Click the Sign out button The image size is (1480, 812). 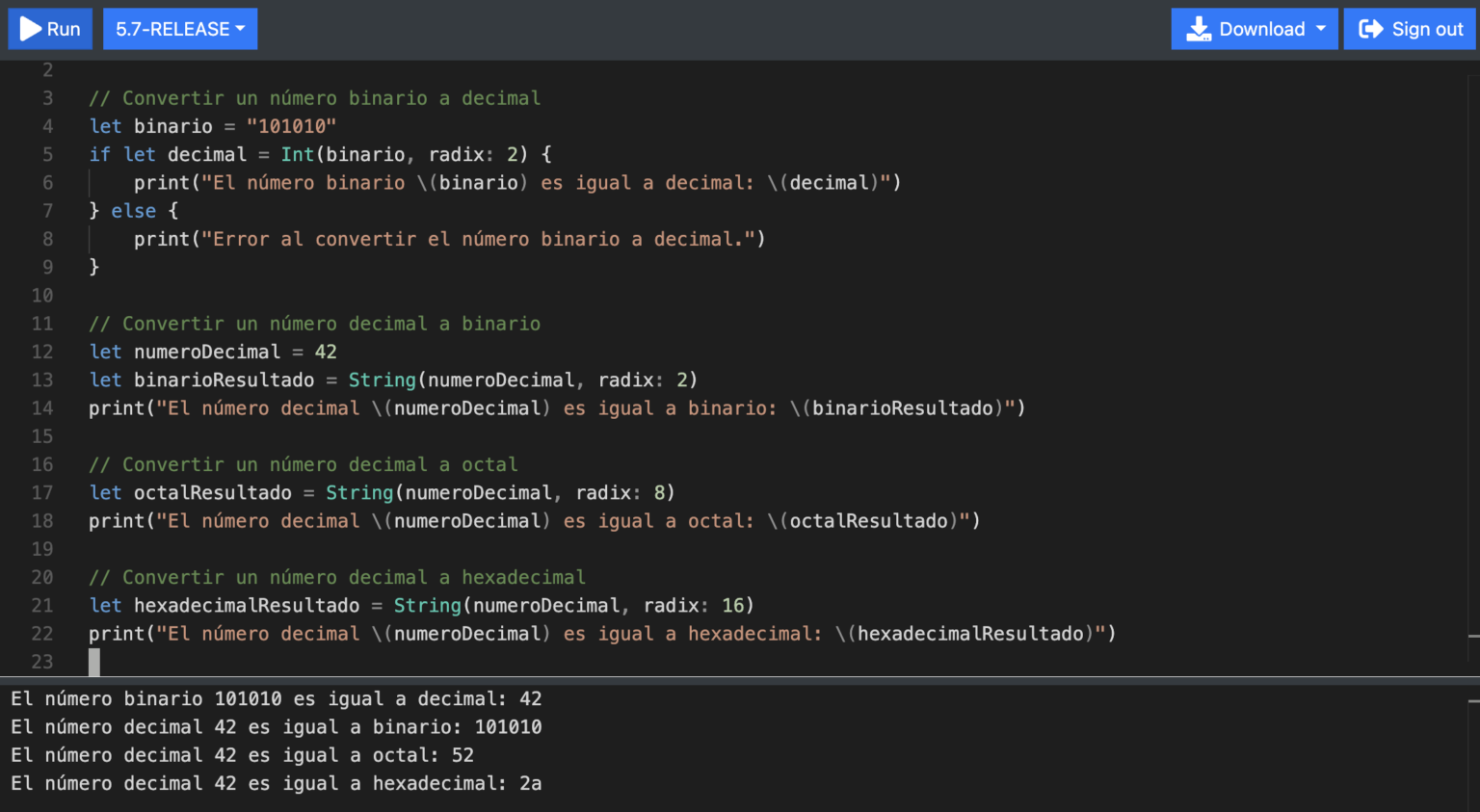1410,28
